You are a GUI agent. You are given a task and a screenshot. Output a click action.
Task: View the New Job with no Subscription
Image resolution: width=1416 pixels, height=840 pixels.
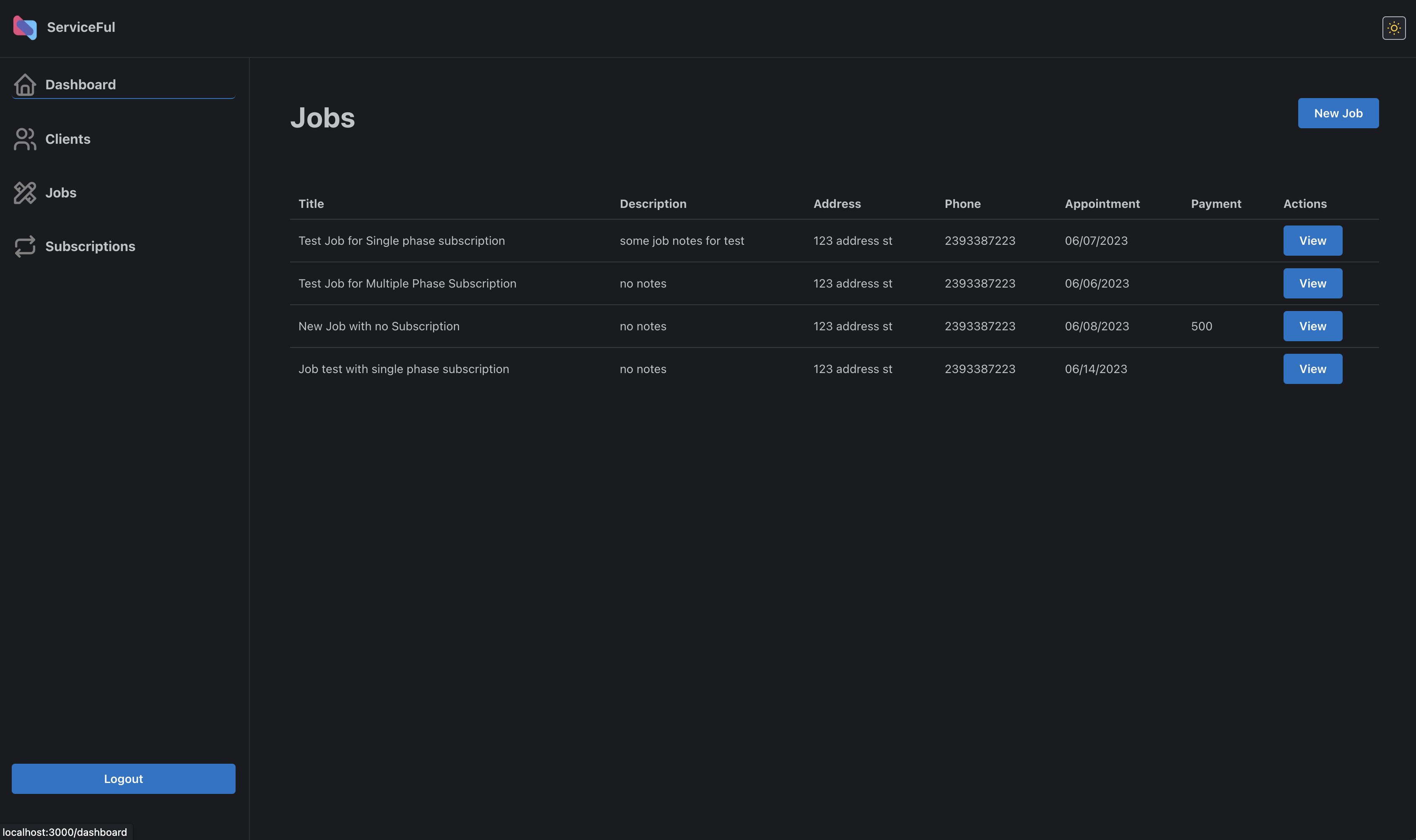pyautogui.click(x=1312, y=326)
